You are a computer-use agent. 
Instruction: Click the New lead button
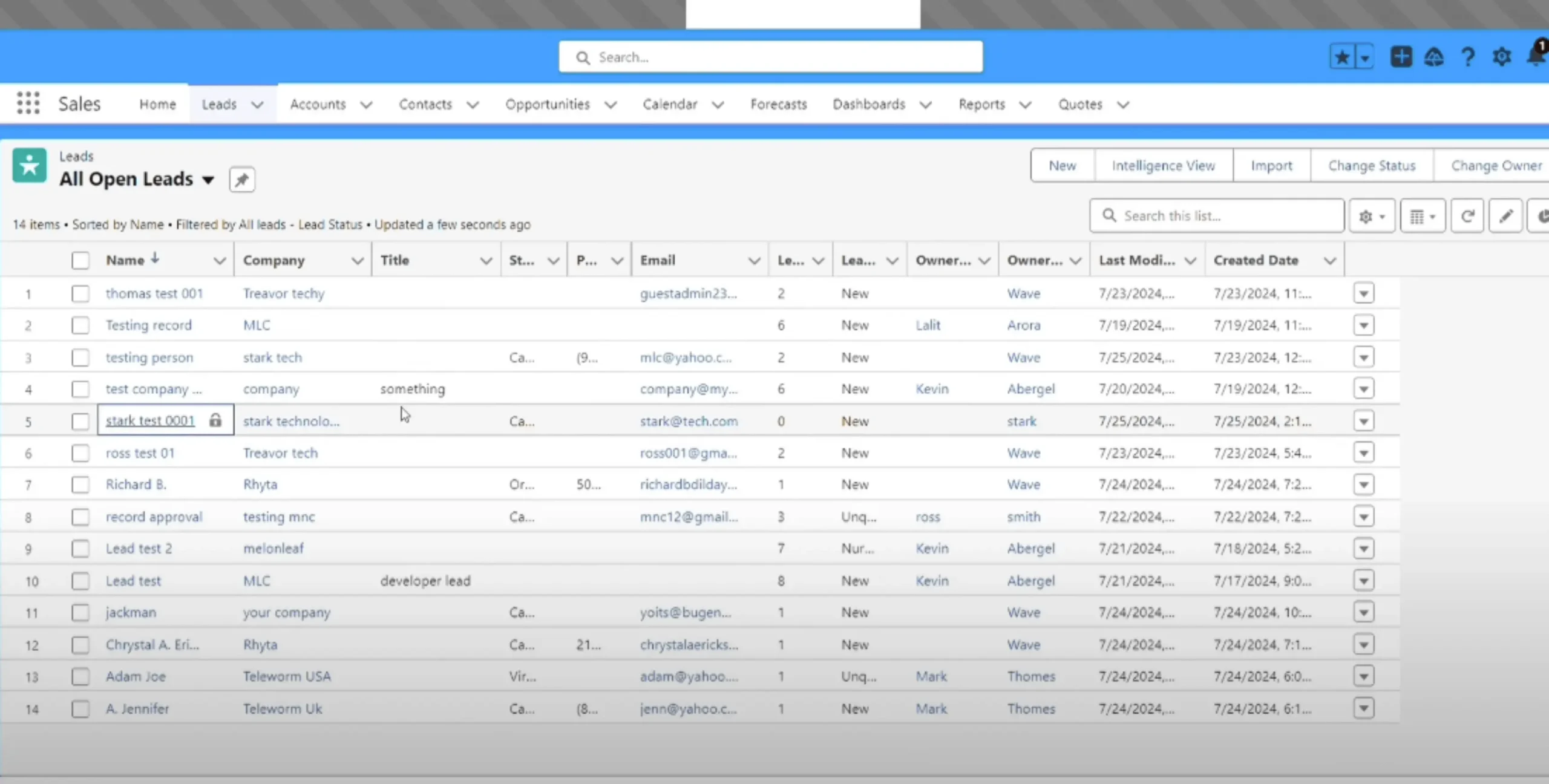point(1062,166)
